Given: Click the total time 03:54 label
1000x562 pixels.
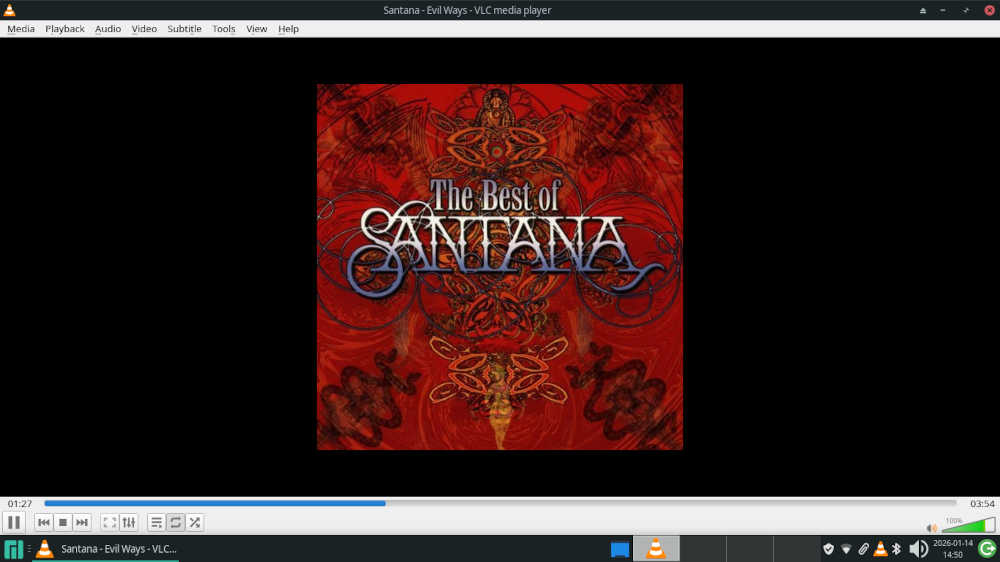Looking at the screenshot, I should (x=981, y=503).
